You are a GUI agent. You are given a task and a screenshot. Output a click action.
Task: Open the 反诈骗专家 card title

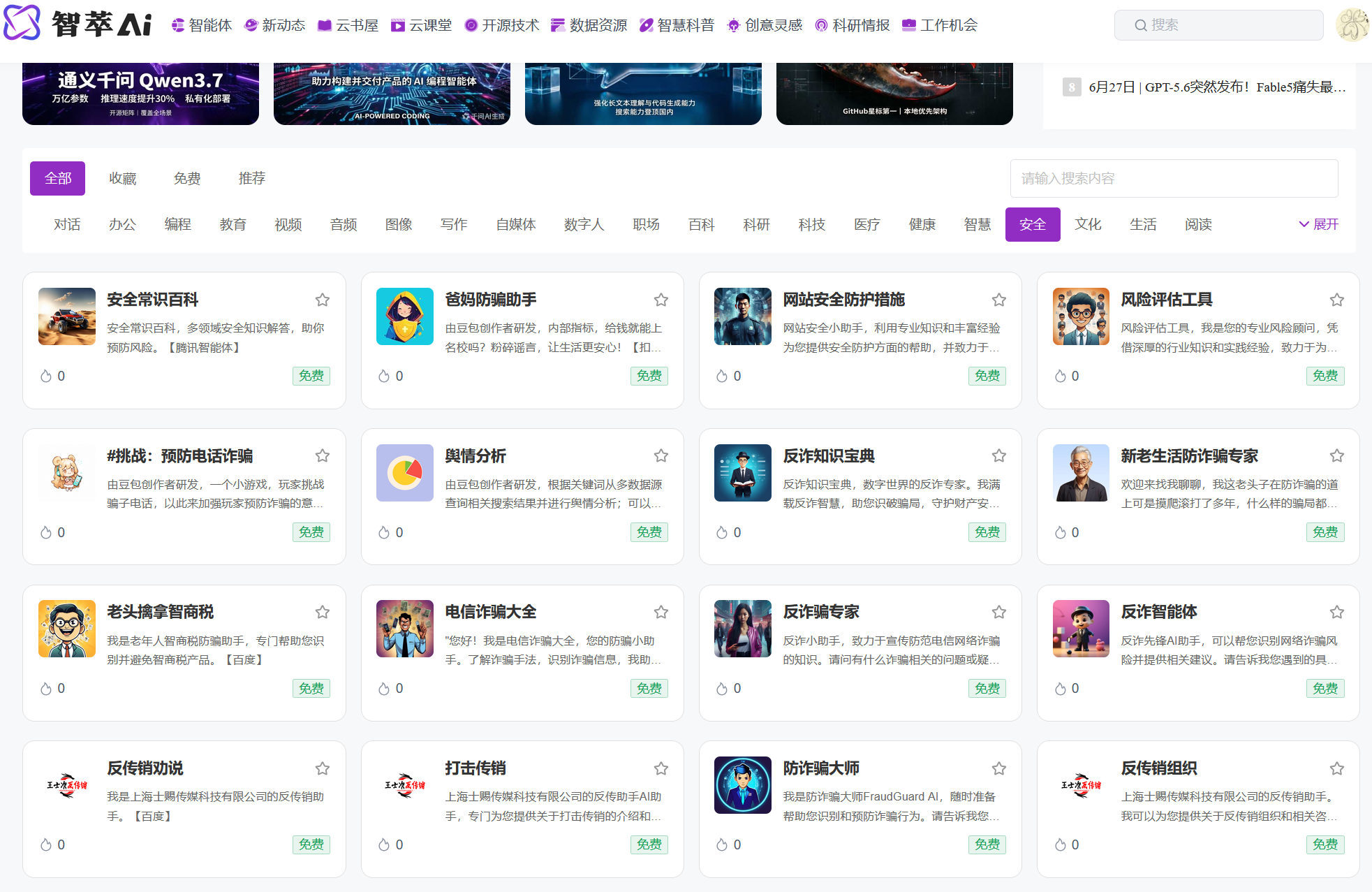pyautogui.click(x=821, y=612)
